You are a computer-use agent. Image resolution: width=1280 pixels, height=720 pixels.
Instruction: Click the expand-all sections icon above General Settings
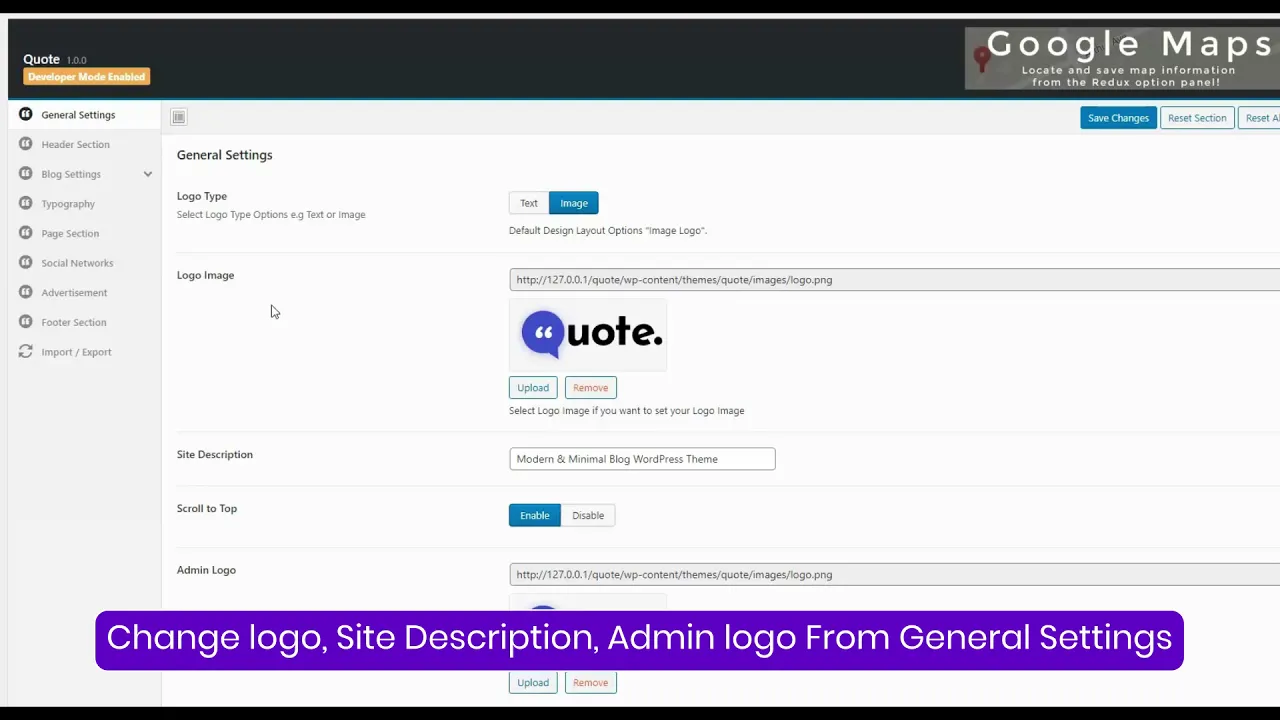[x=178, y=117]
